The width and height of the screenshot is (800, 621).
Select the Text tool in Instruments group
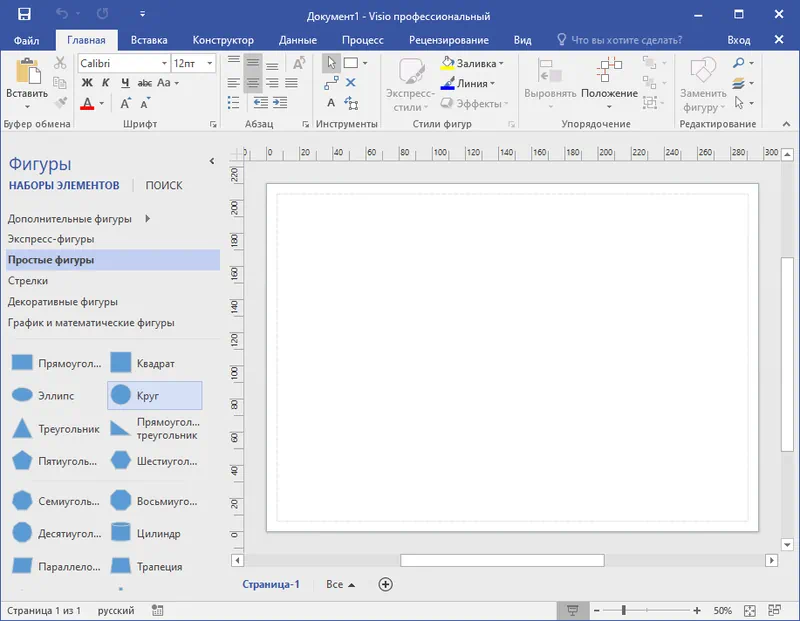point(331,103)
